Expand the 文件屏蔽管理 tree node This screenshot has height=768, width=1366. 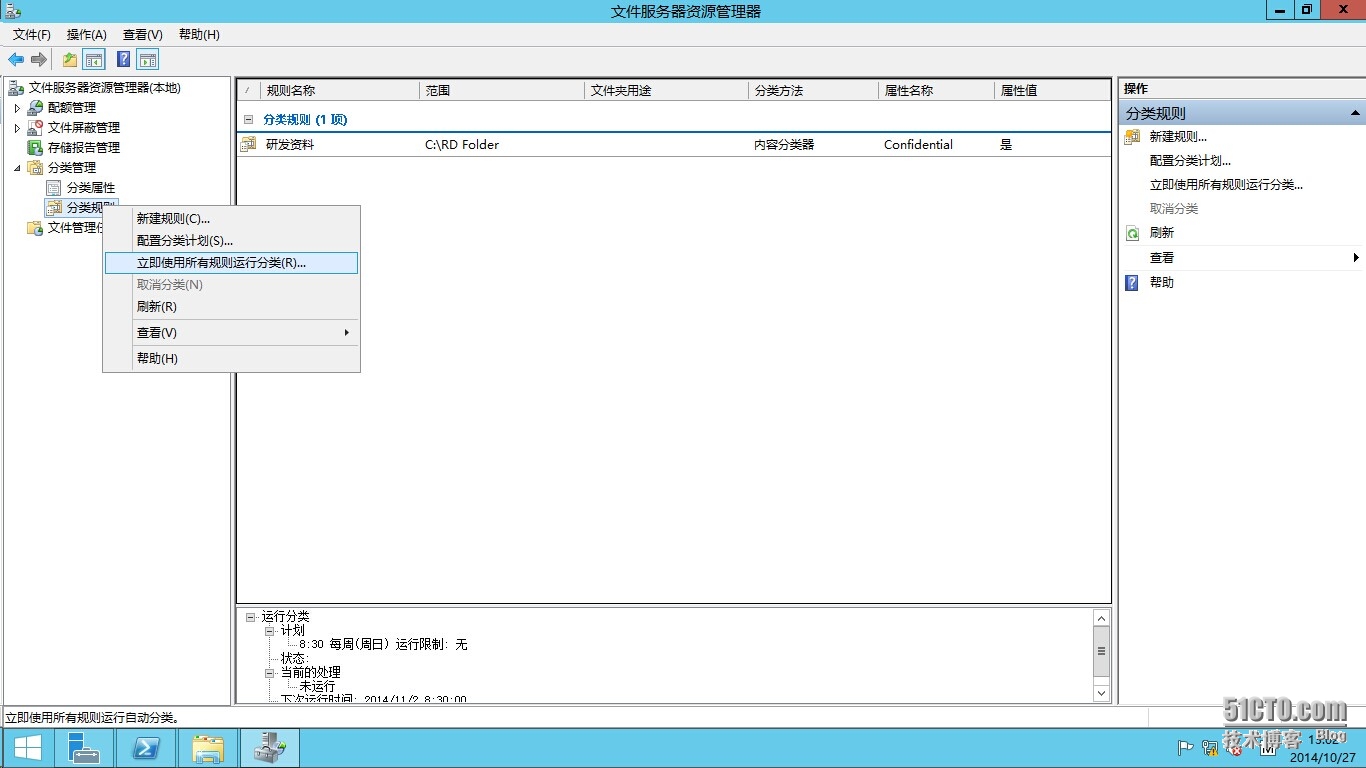pos(17,127)
